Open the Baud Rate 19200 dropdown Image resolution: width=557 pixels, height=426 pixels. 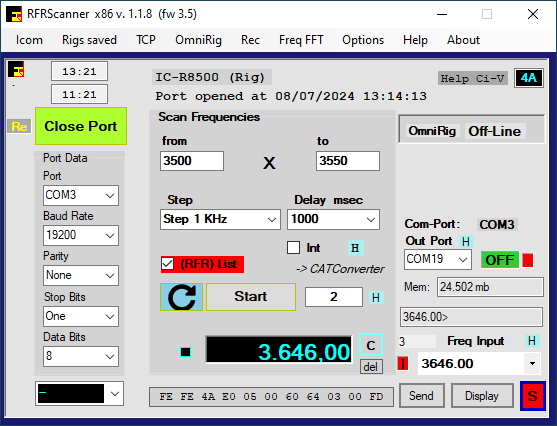[110, 235]
